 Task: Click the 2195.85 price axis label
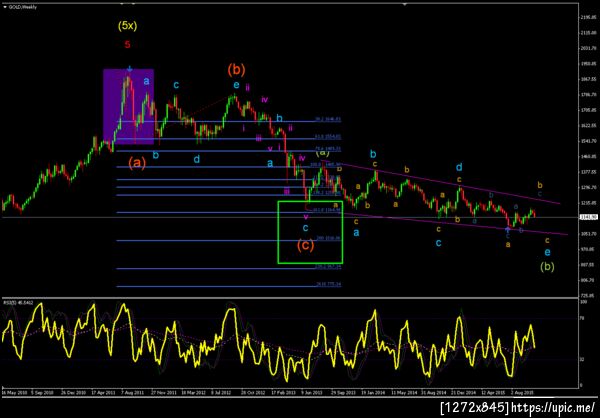tap(588, 18)
